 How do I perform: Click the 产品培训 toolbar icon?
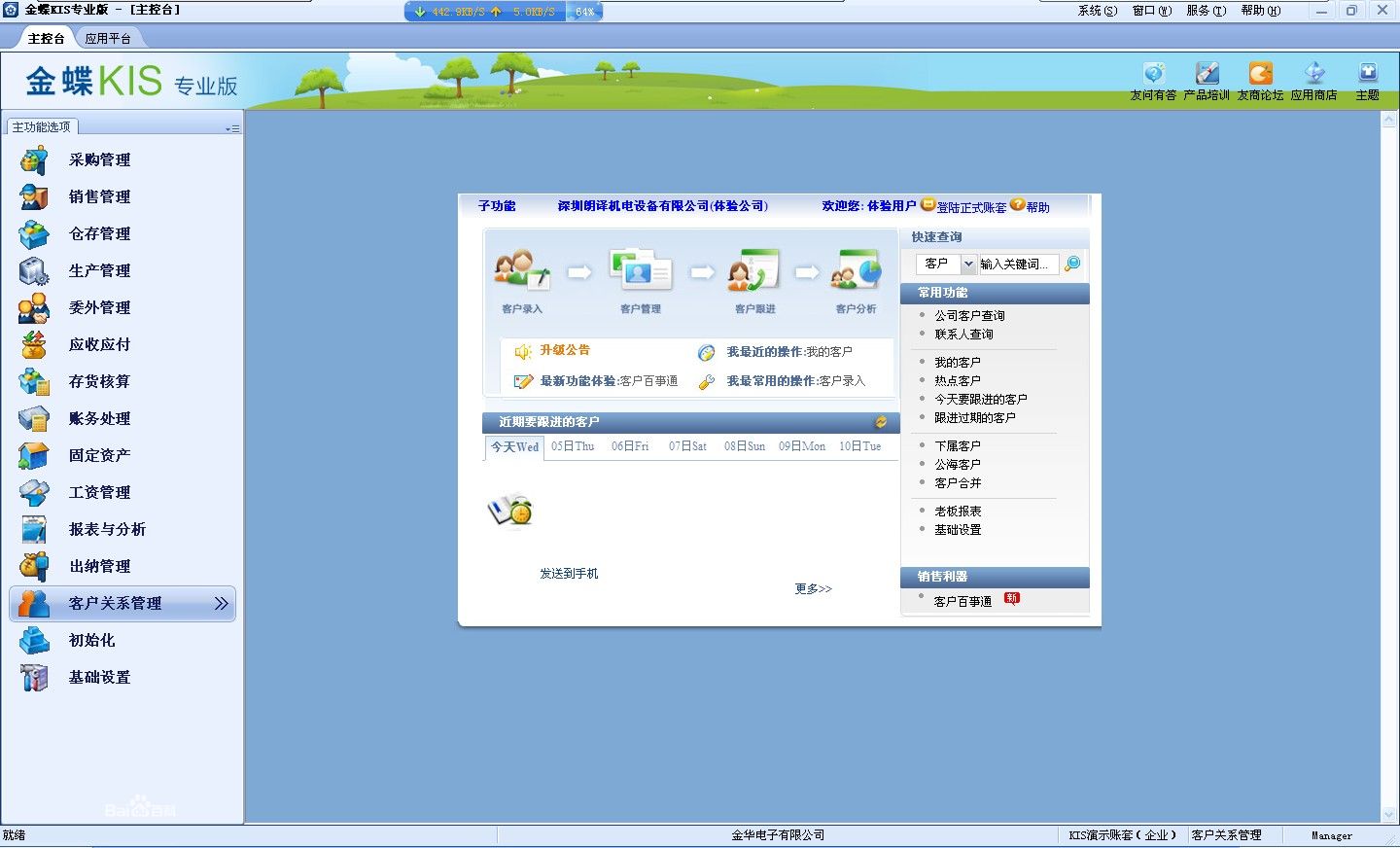1207,73
